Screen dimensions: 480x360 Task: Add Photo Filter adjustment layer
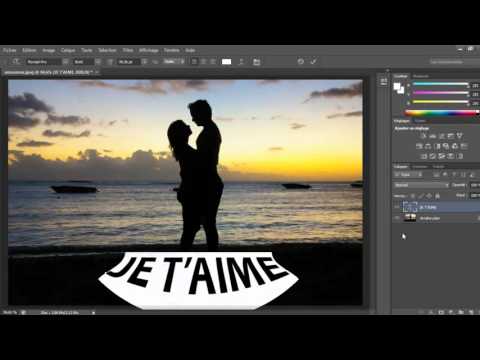tap(446, 146)
